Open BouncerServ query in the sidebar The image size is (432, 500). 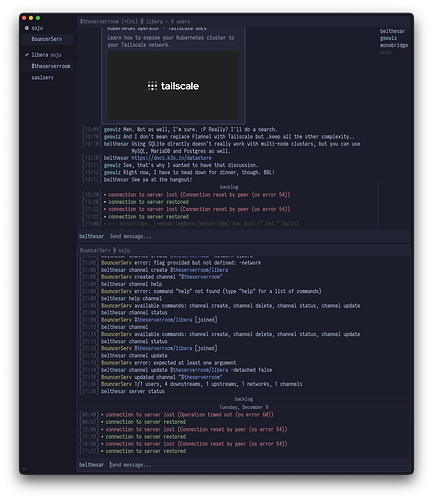47,39
